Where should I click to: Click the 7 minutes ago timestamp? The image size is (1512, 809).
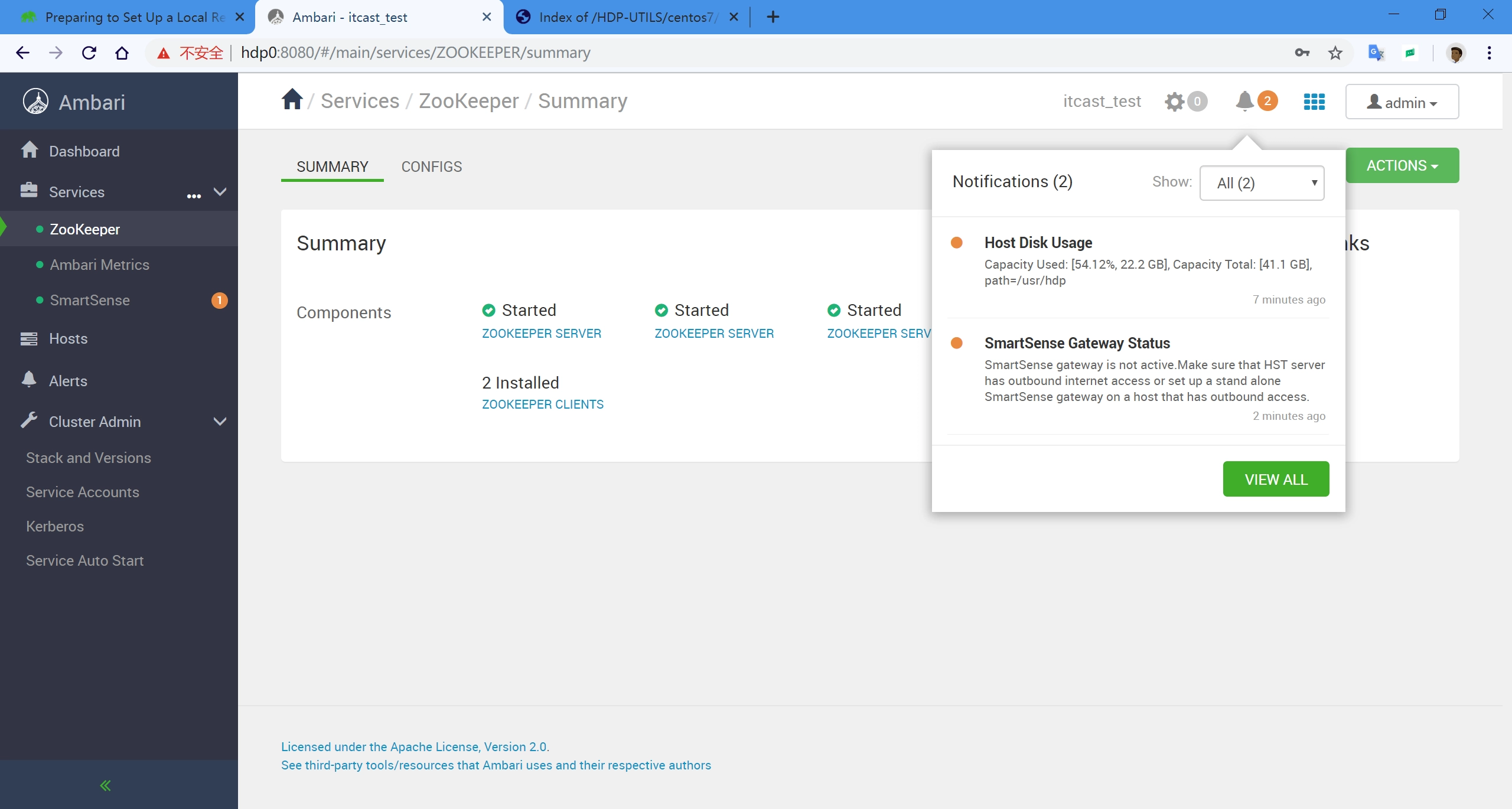click(1289, 299)
